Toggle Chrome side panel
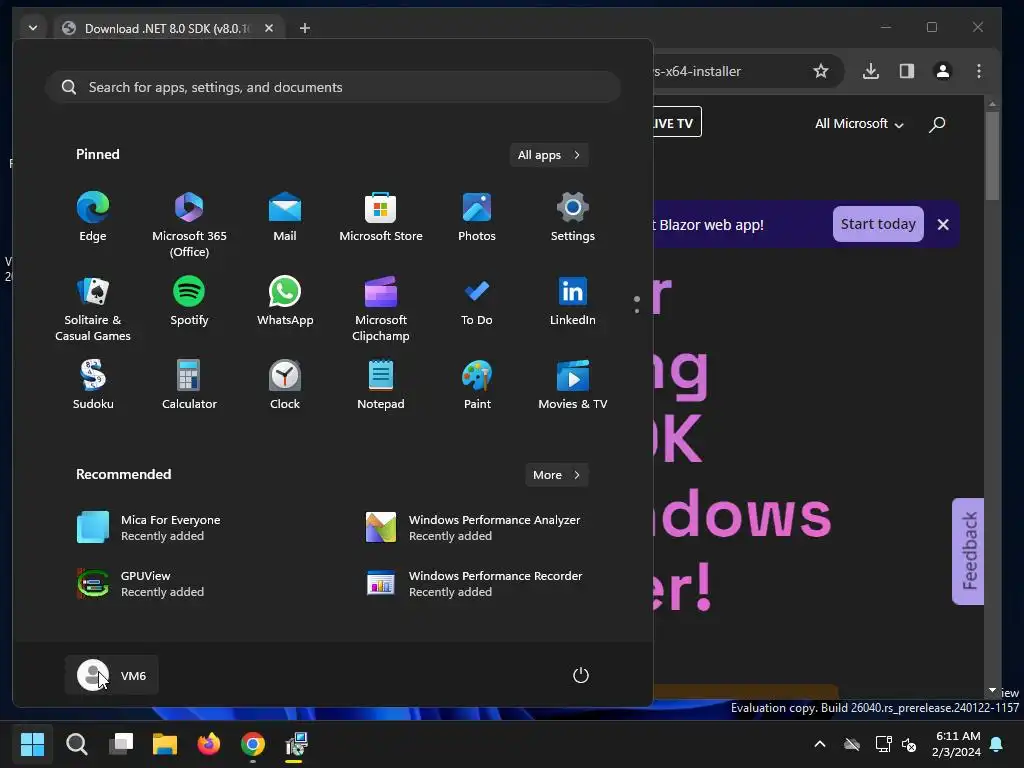 click(x=906, y=71)
